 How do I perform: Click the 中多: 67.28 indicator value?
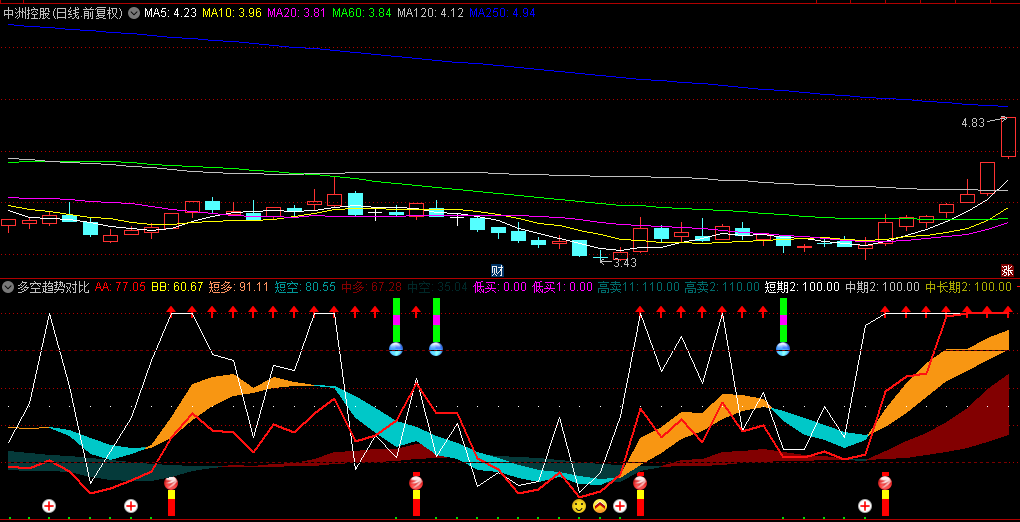point(371,287)
